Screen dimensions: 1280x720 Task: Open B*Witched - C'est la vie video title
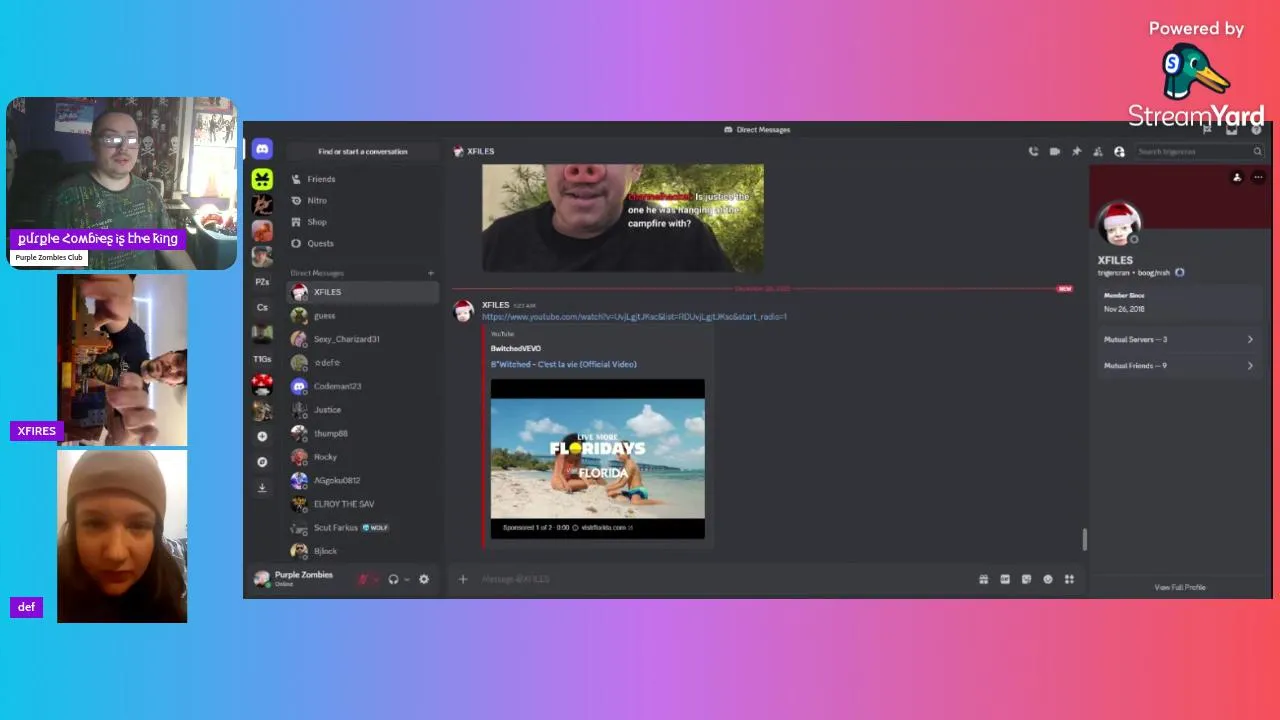563,364
